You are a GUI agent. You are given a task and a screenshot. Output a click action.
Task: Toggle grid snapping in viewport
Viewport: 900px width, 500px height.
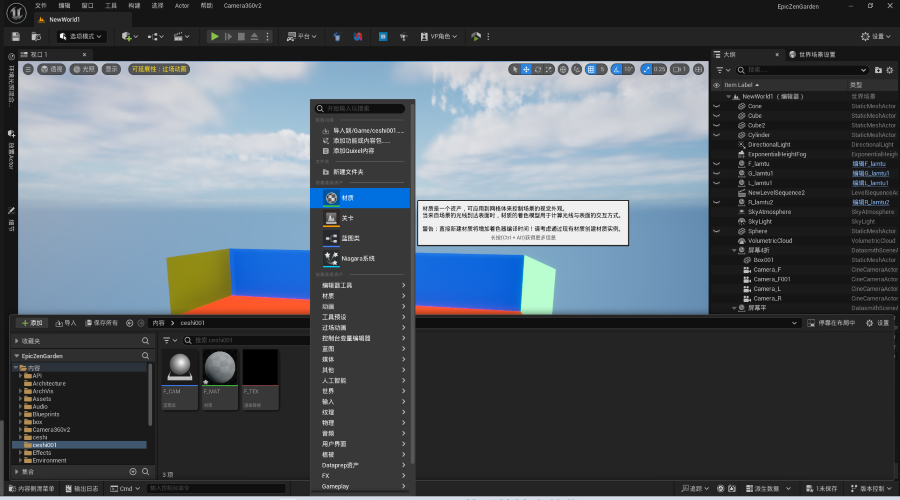(x=591, y=69)
